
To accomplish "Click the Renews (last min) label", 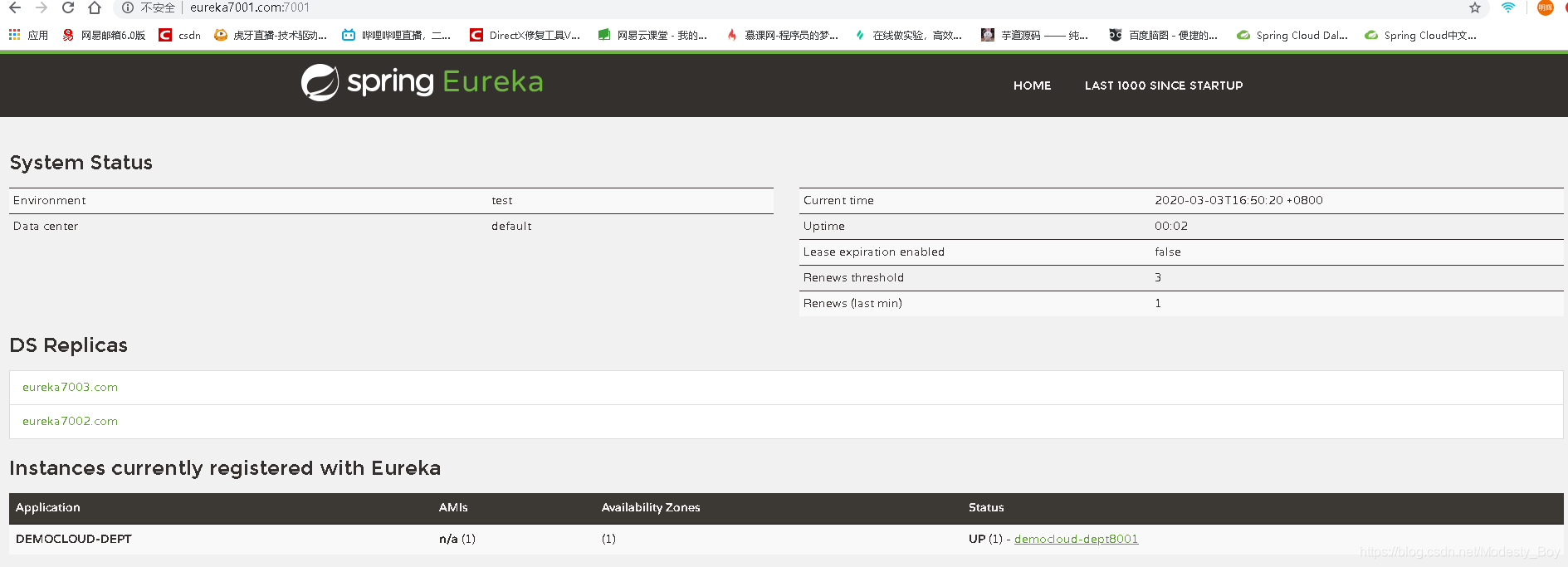I will click(x=852, y=303).
